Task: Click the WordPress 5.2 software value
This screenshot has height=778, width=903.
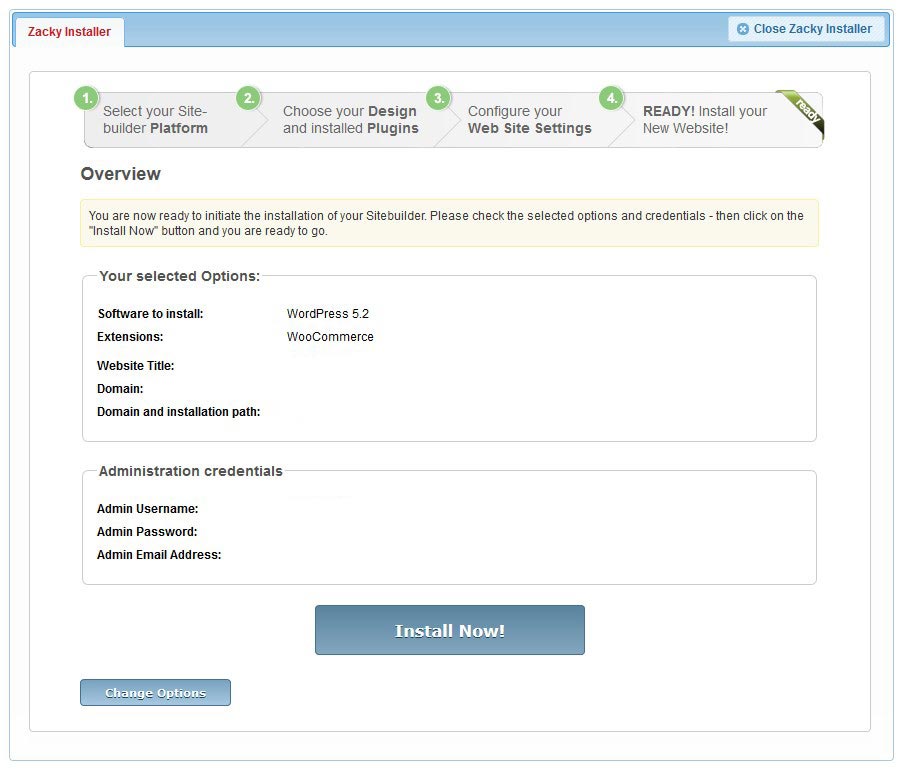Action: coord(327,314)
